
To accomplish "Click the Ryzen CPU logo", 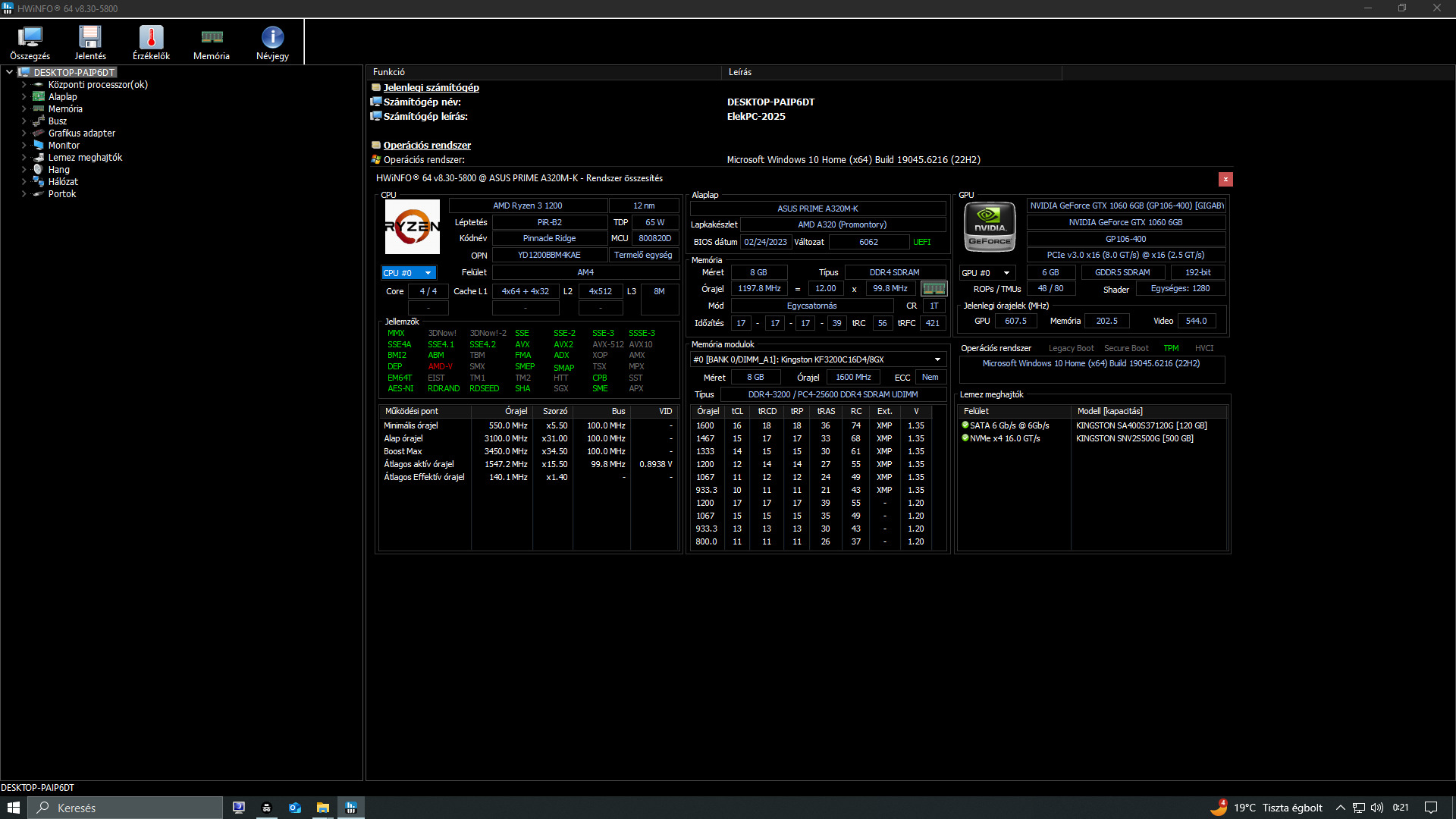I will (x=412, y=227).
